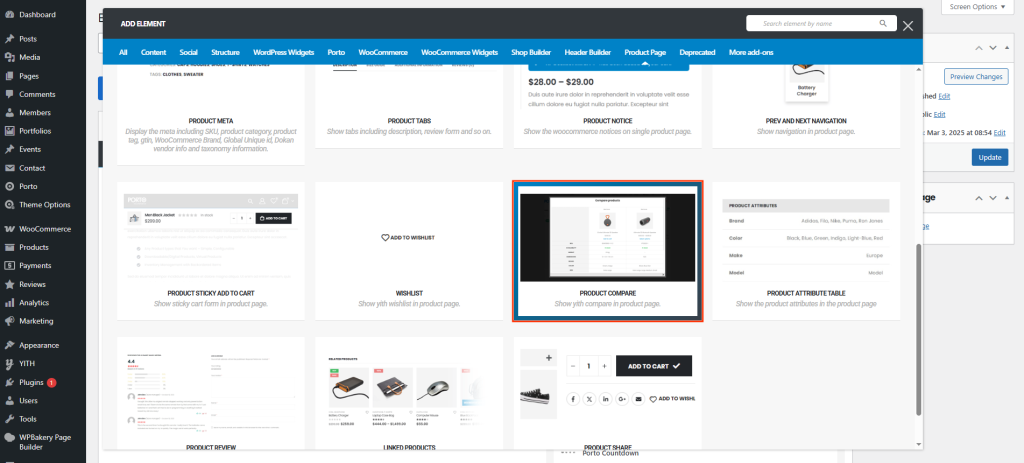The height and width of the screenshot is (463, 1024).
Task: Switch to the Shop Builder tab
Action: point(531,52)
